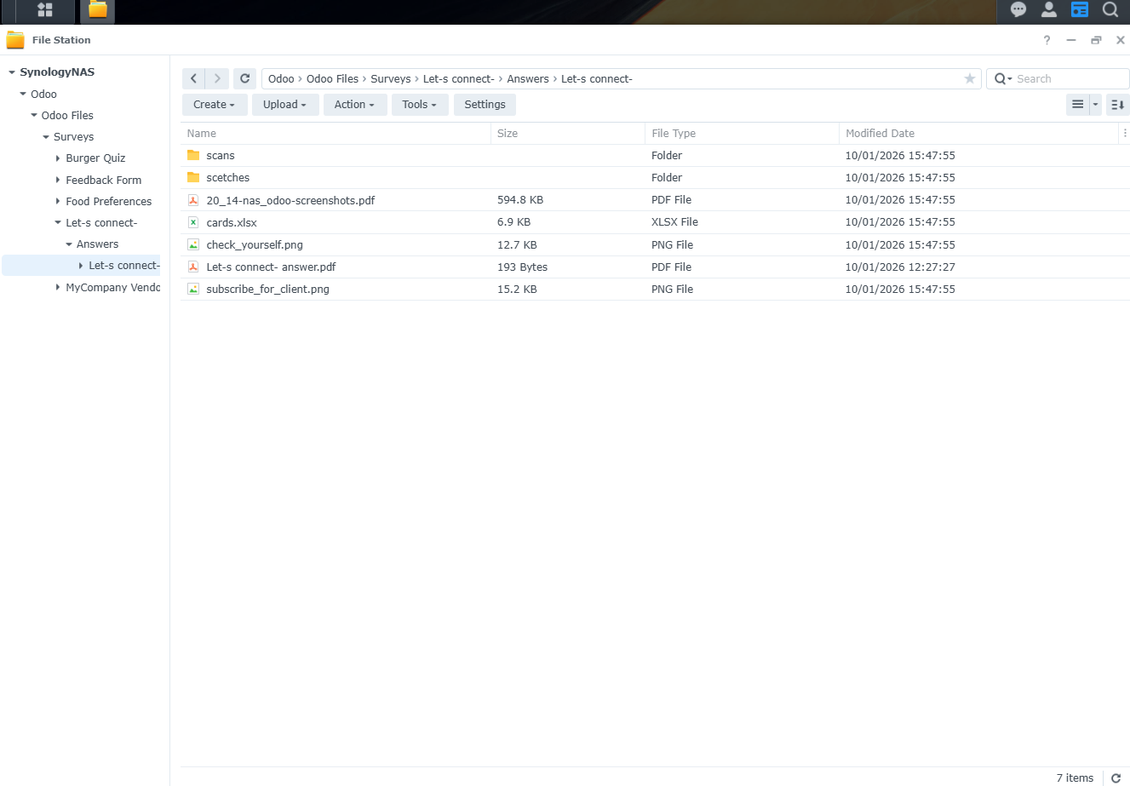
Task: Open File Station help question mark
Action: point(1046,40)
